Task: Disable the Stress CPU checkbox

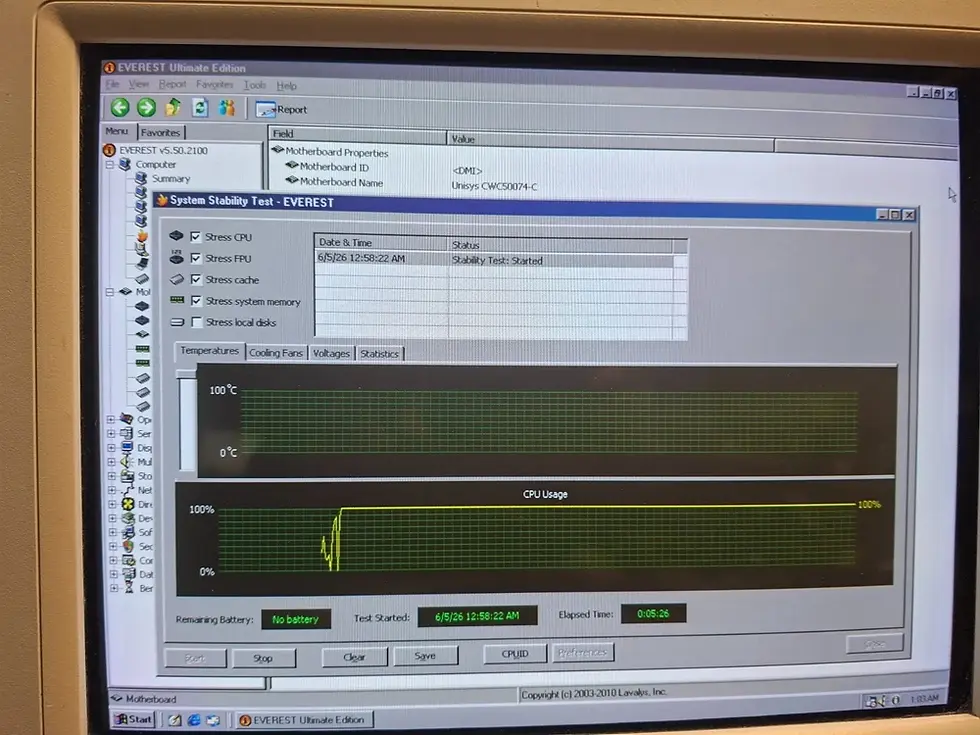Action: (196, 236)
